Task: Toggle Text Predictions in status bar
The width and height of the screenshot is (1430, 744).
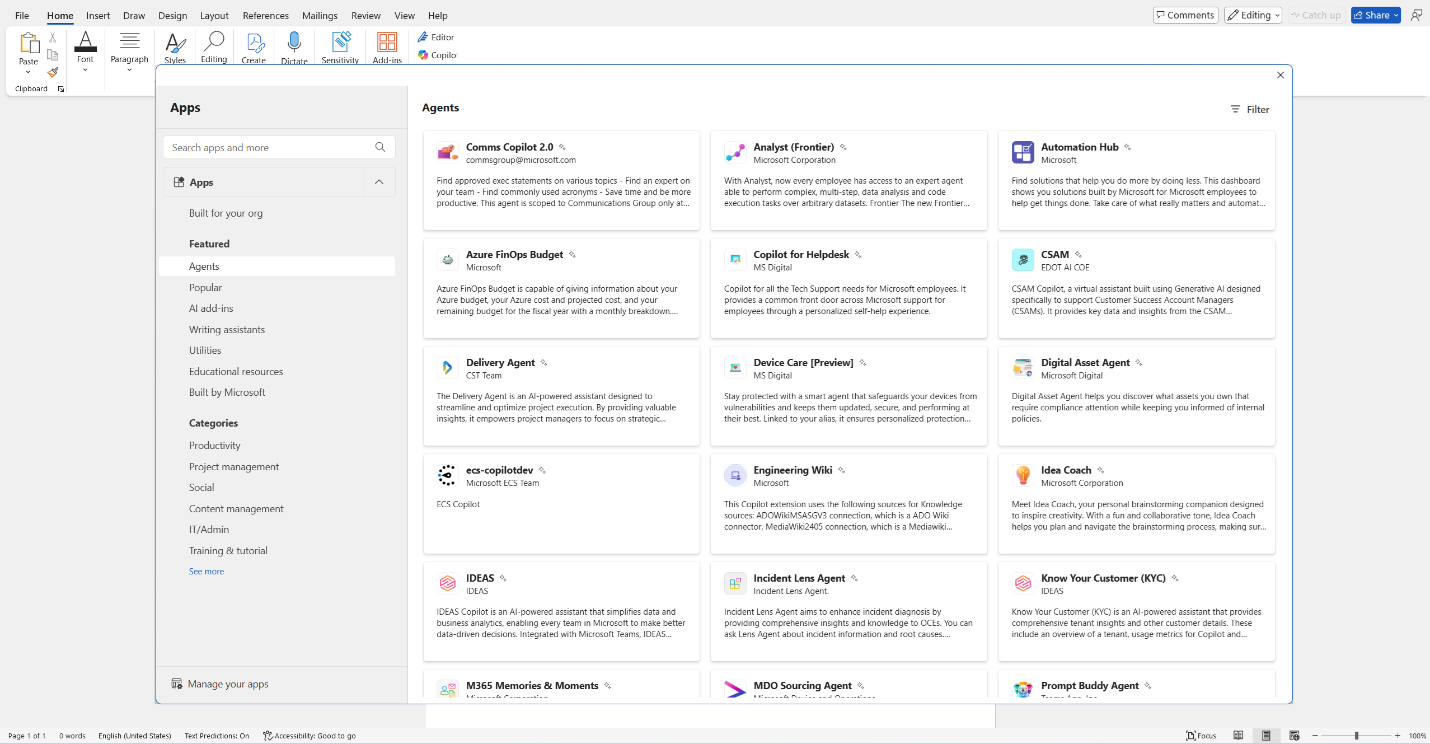Action: click(x=217, y=736)
